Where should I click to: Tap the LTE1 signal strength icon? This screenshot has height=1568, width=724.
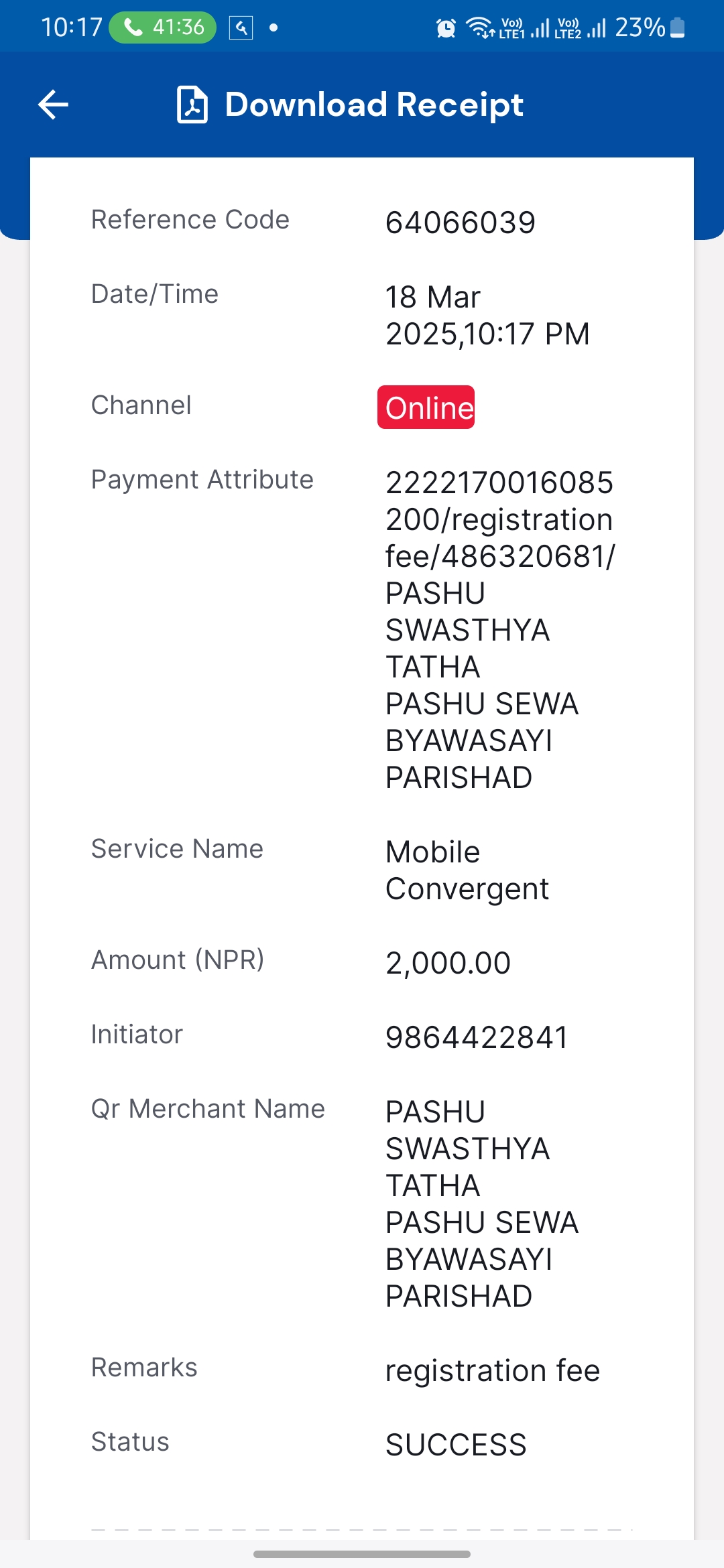[x=525, y=27]
